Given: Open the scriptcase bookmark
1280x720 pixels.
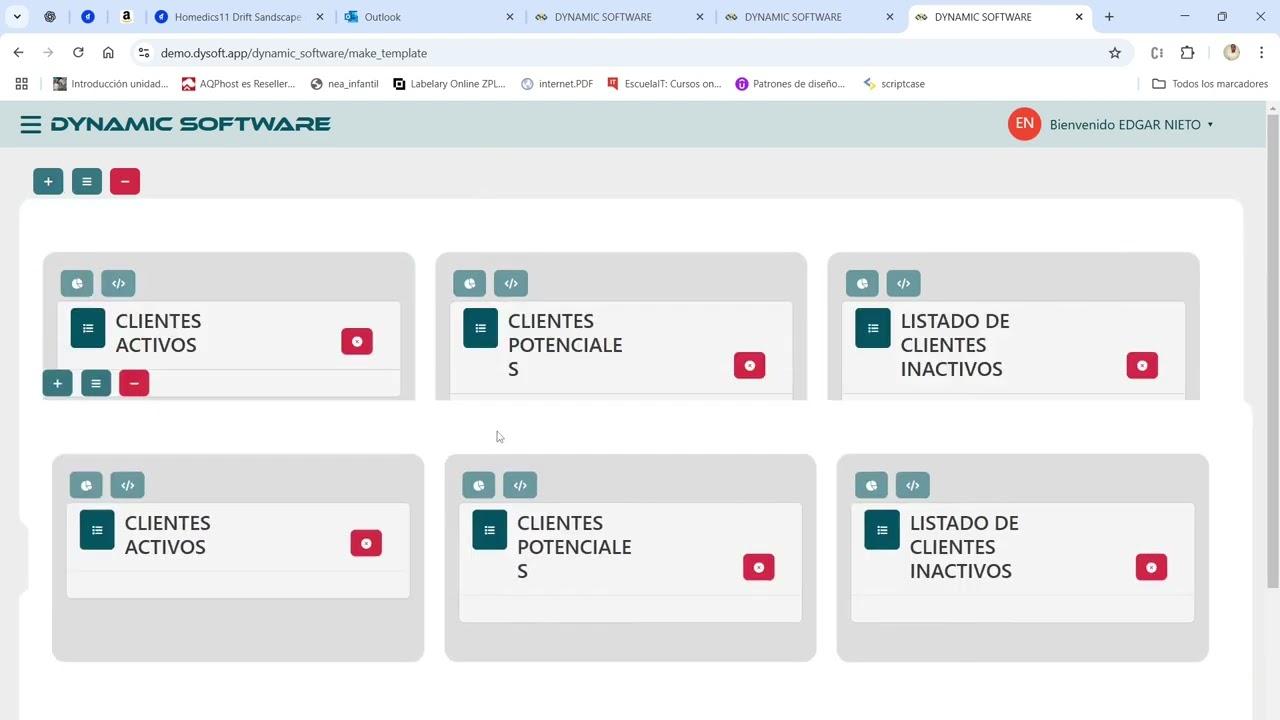Looking at the screenshot, I should [893, 84].
